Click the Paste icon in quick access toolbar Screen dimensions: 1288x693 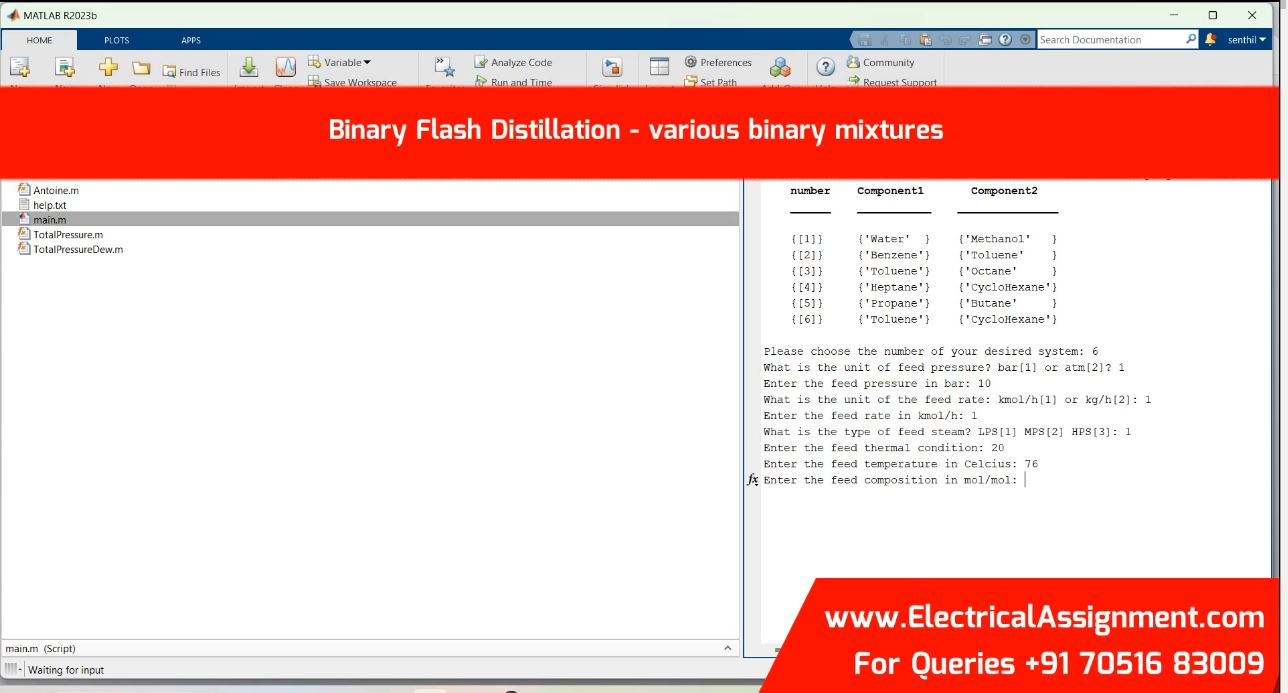point(925,40)
